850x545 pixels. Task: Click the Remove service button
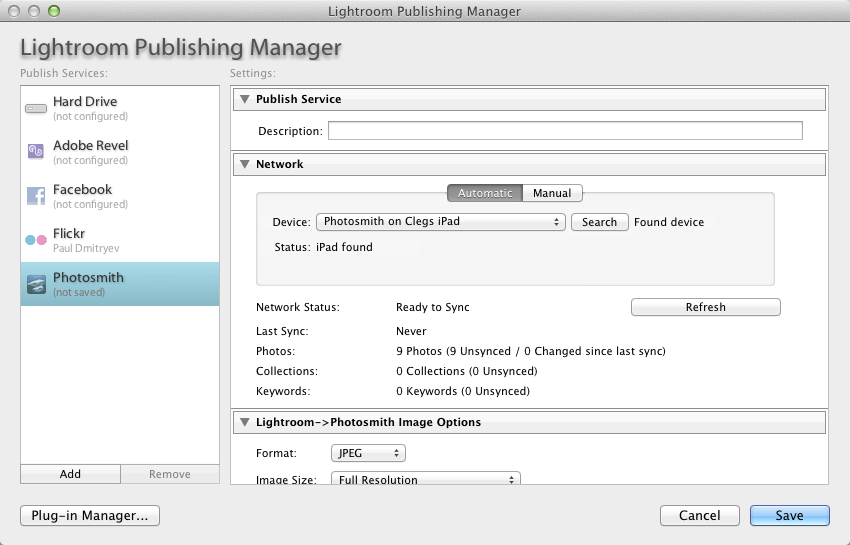[x=170, y=474]
